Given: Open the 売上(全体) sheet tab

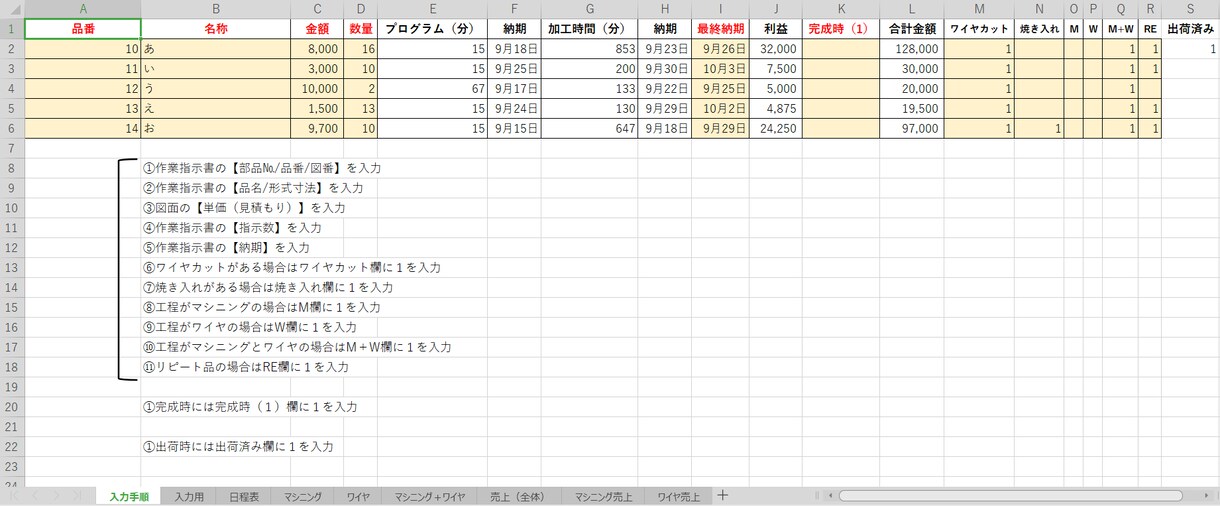Looking at the screenshot, I should [x=519, y=496].
